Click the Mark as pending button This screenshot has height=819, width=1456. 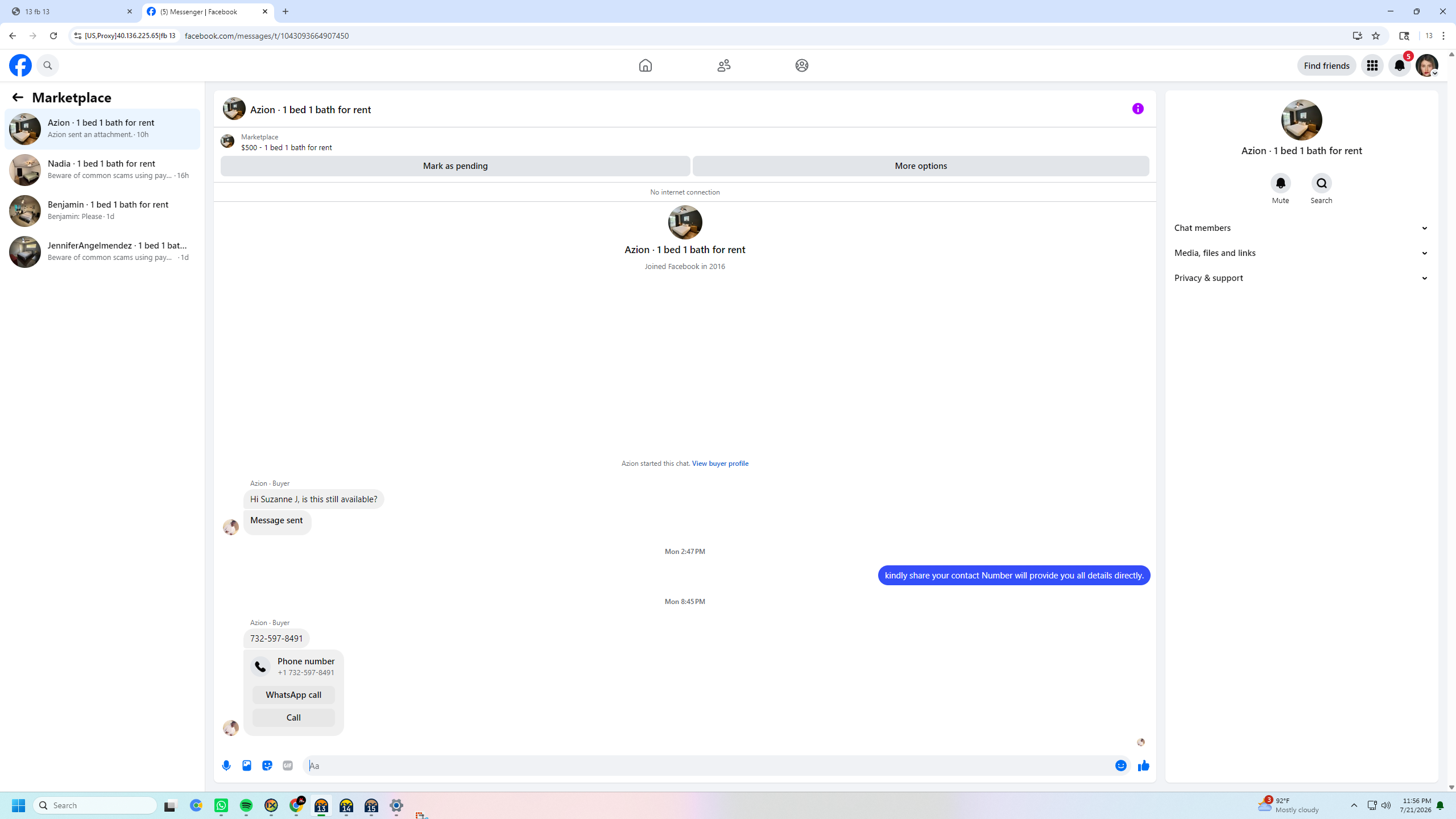(455, 166)
